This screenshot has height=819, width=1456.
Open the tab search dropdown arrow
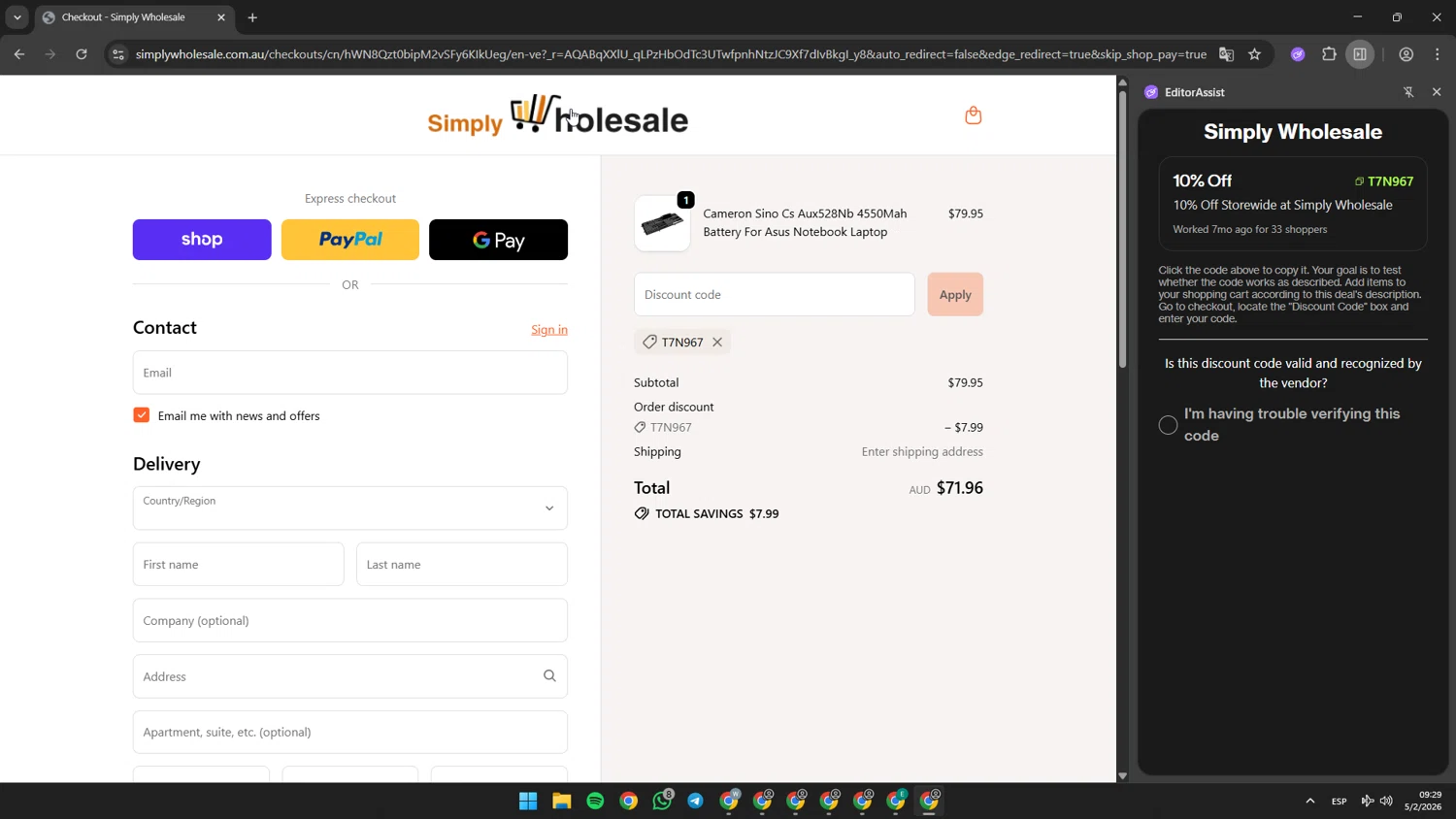tap(17, 17)
